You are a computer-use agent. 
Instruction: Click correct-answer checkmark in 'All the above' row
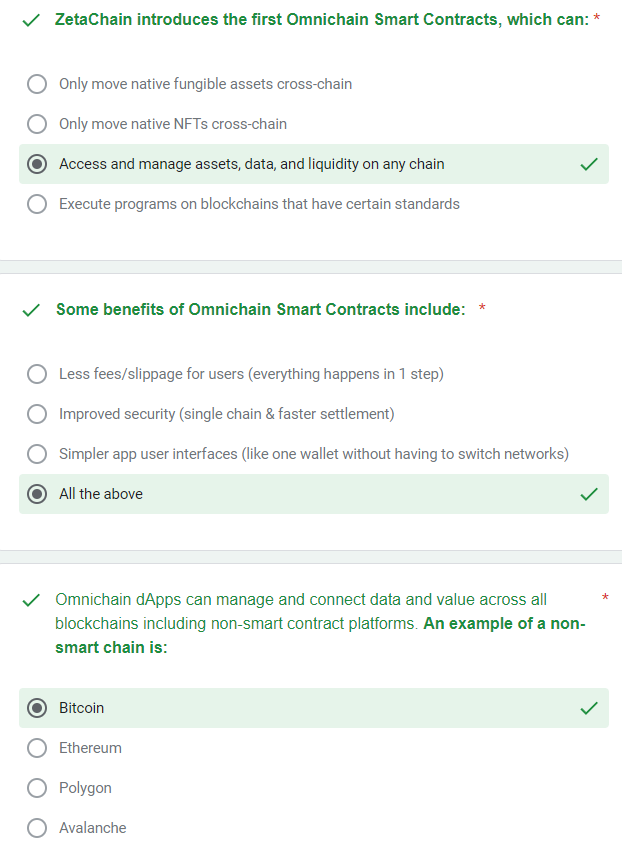point(589,494)
